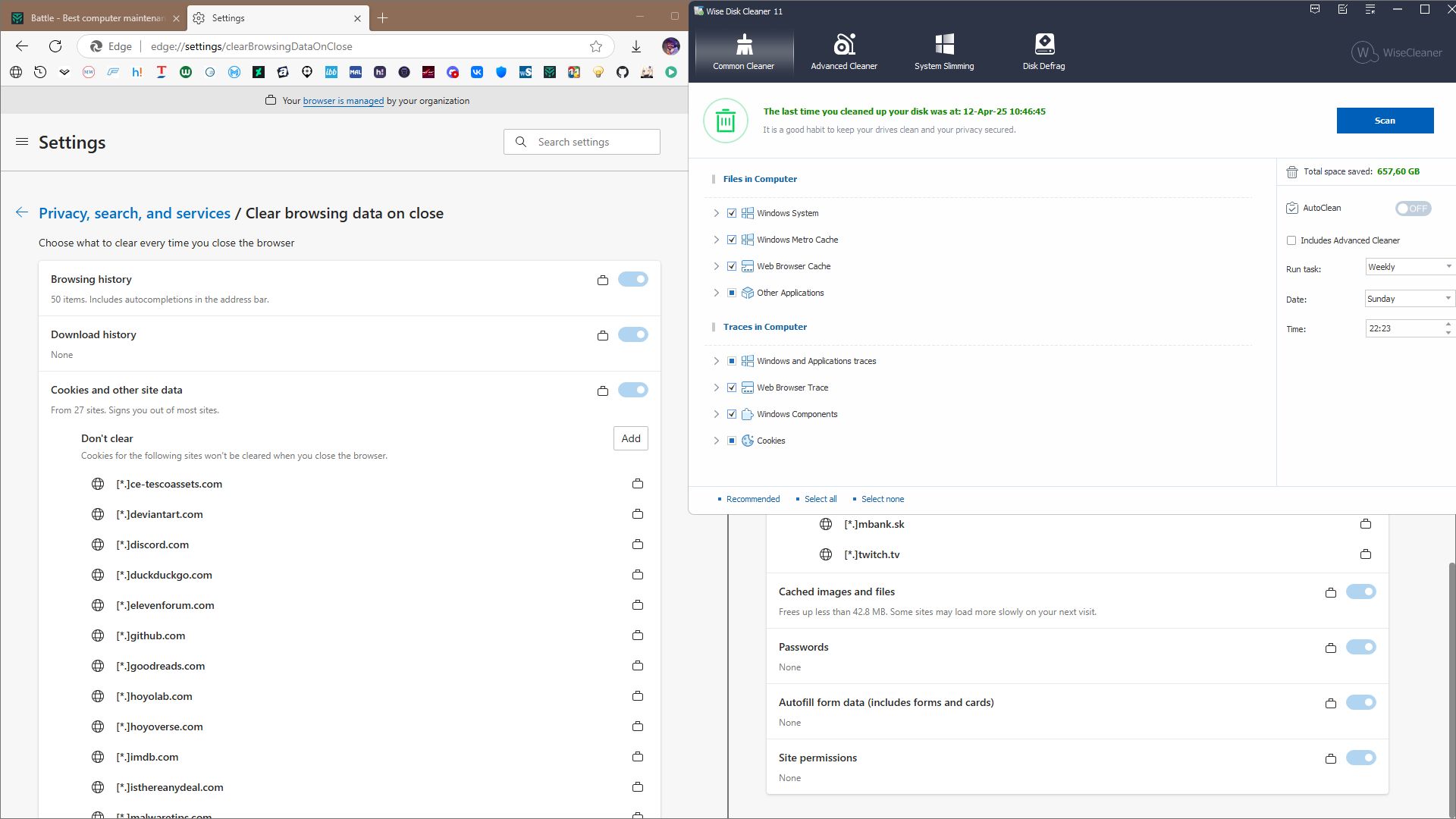The image size is (1456, 819).
Task: Uncheck the Windows Metro Cache checkbox
Action: pos(732,240)
